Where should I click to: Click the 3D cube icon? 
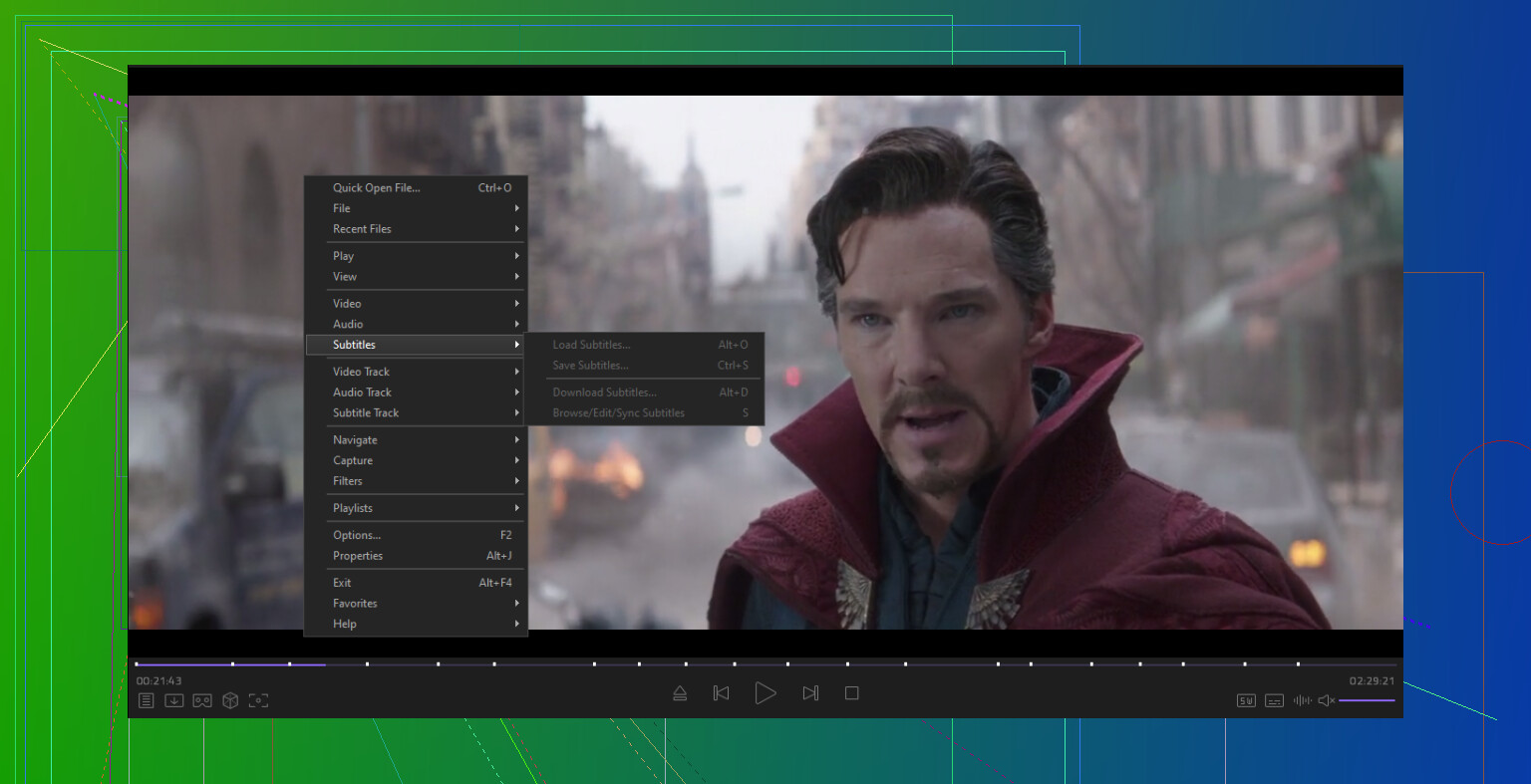(230, 700)
